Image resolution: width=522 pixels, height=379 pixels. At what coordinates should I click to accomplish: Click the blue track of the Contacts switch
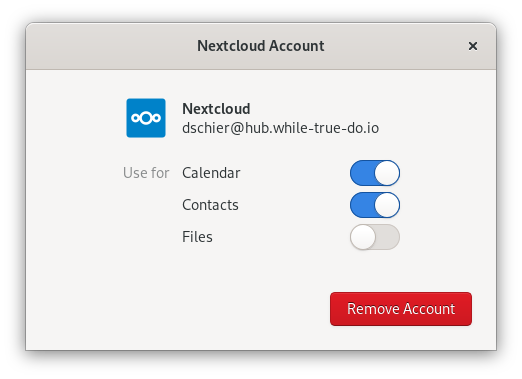362,205
